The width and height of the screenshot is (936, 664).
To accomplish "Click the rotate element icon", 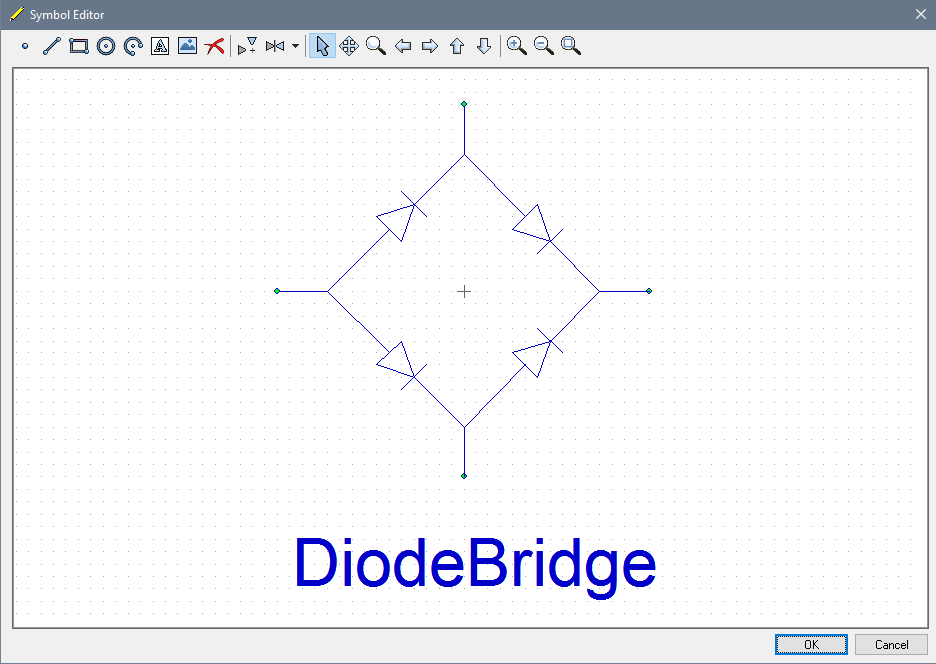I will point(247,46).
